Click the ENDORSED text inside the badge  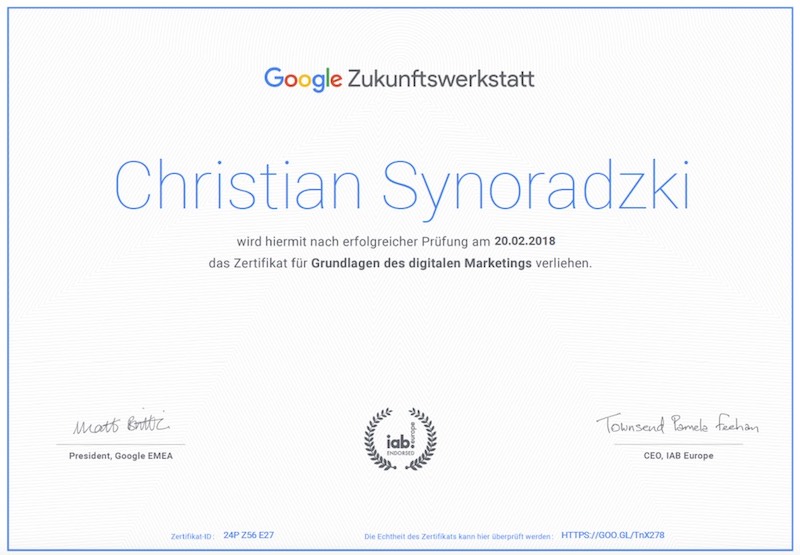click(x=400, y=451)
